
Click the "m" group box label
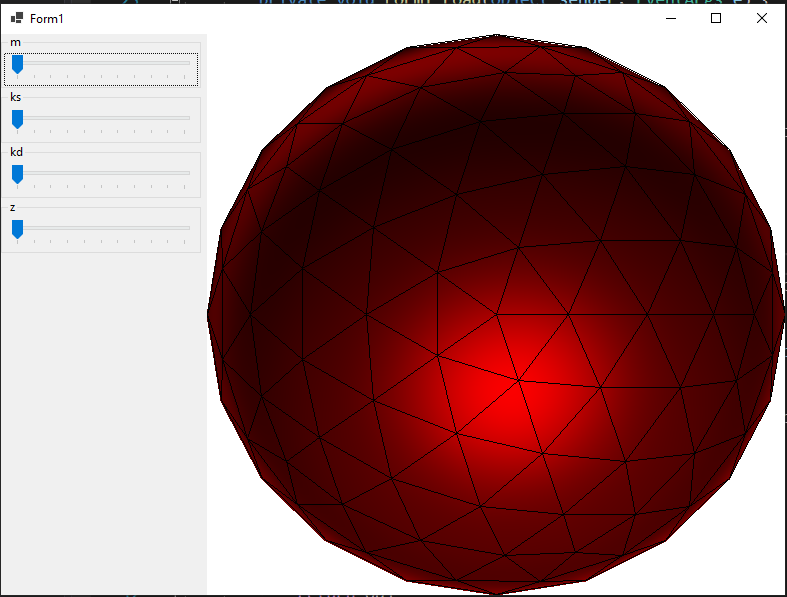tap(15, 42)
